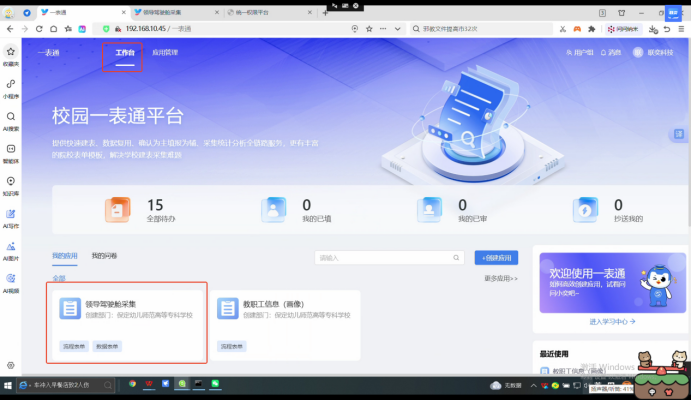
Task: Expand the address bar chevron dropdown
Action: 397,29
